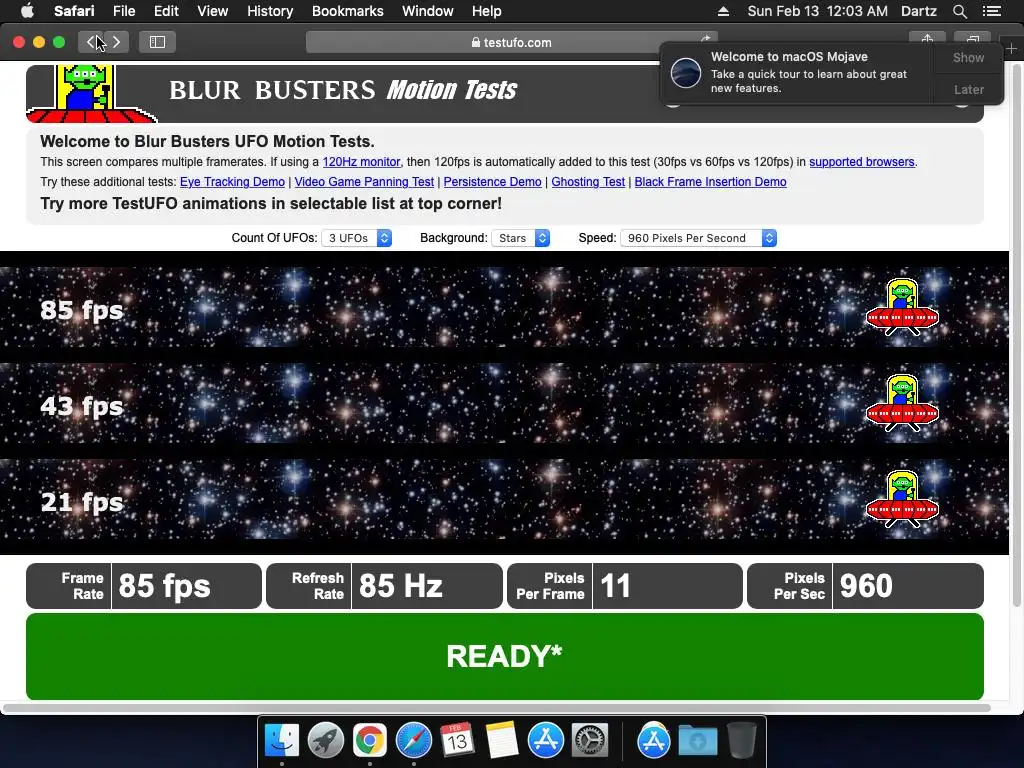
Task: Open the supported browsers link
Action: (x=861, y=162)
